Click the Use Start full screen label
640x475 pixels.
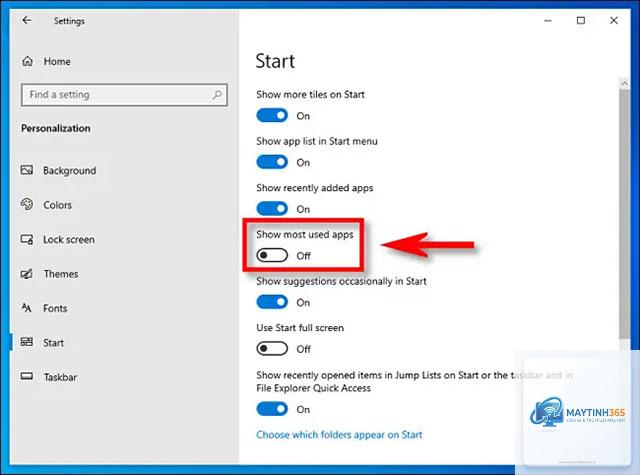pyautogui.click(x=300, y=328)
